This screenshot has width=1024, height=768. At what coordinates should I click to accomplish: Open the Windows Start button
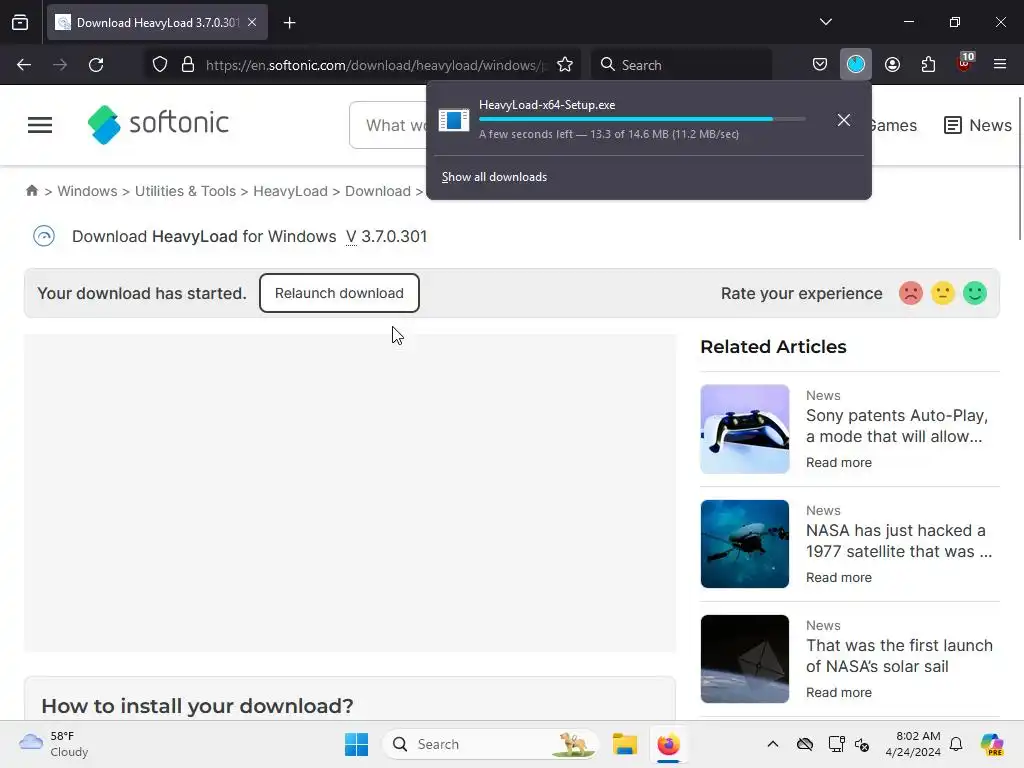click(357, 744)
